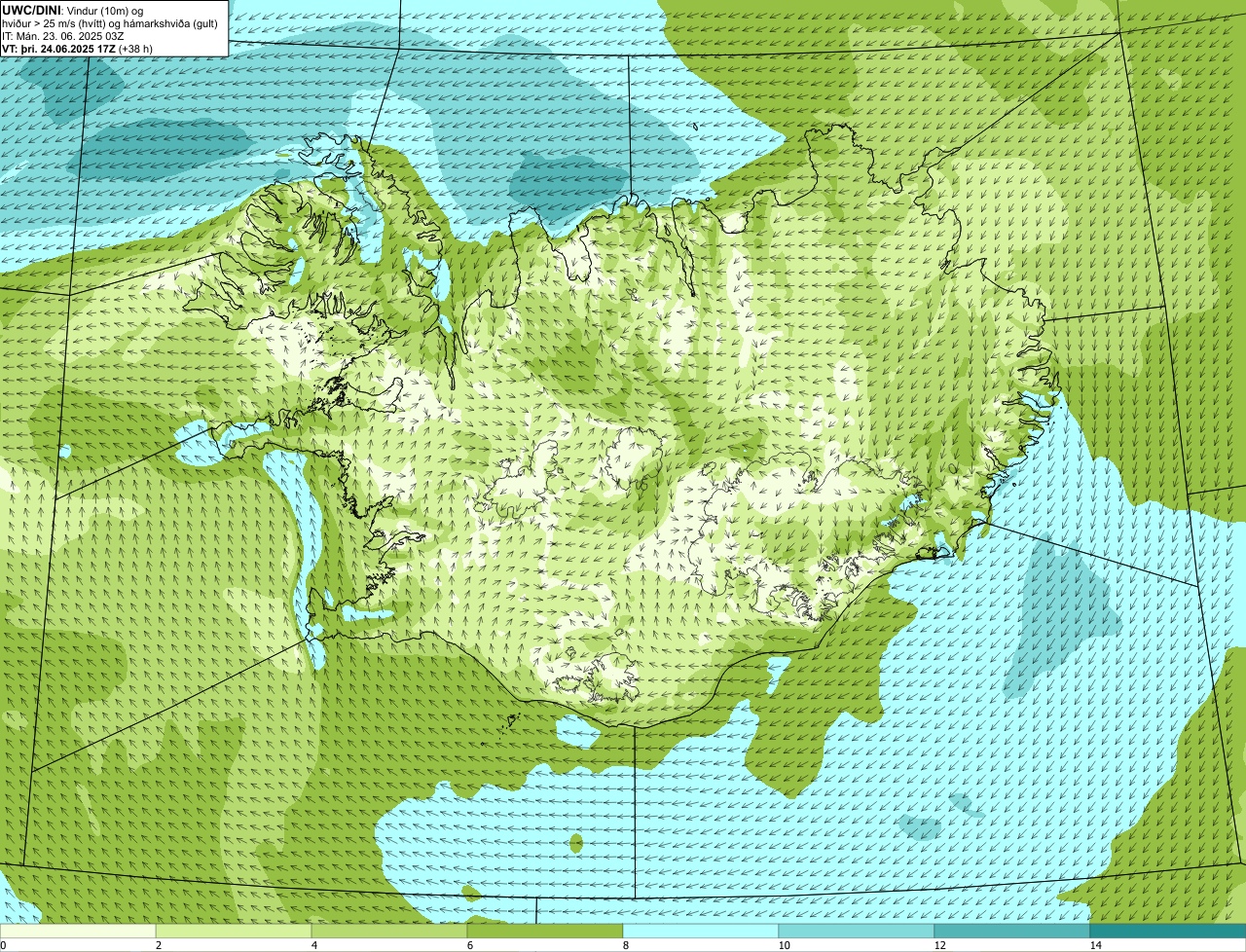Click the "(+38 h)" forecast offset text

[135, 49]
